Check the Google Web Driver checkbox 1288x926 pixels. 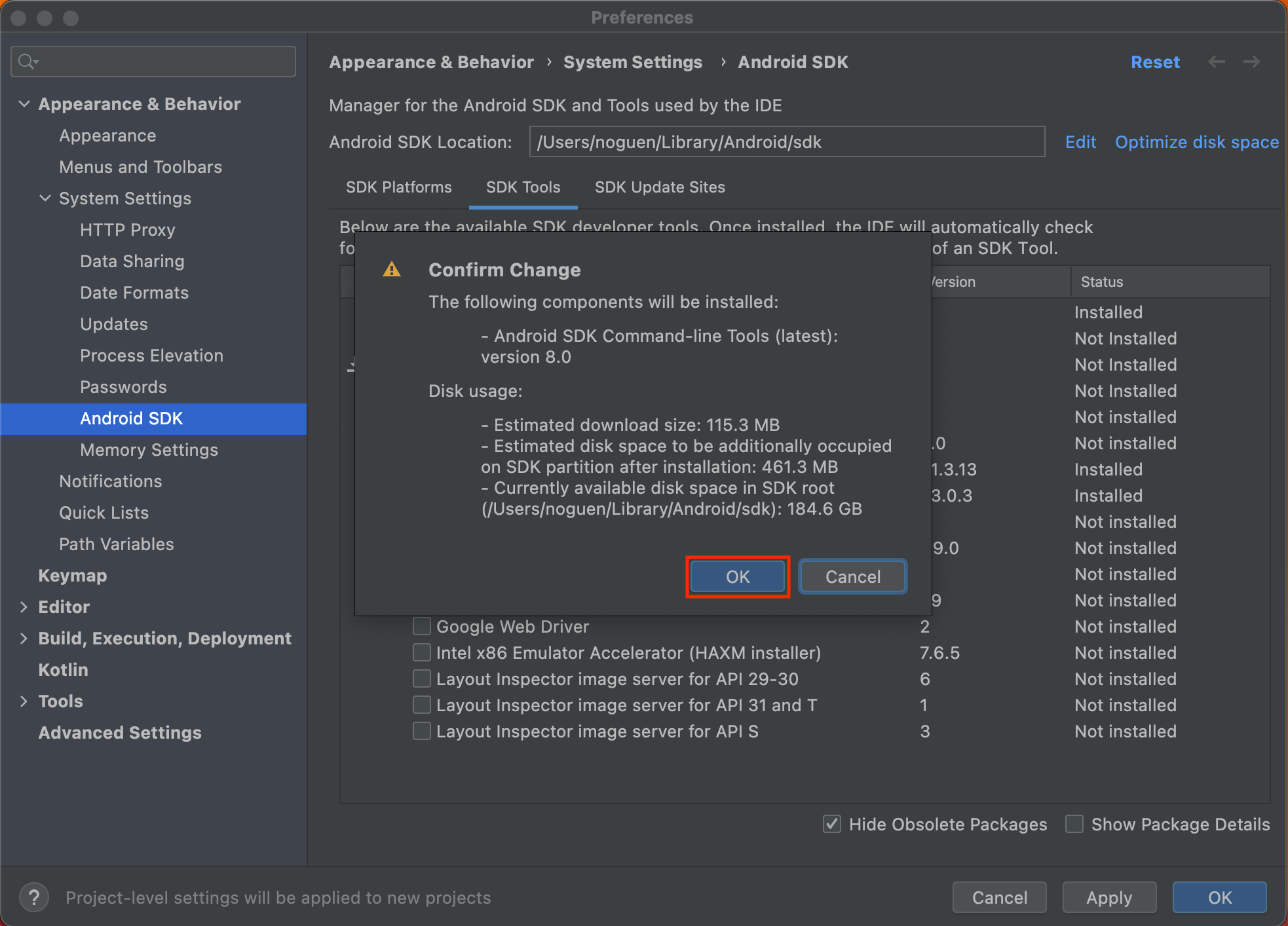tap(422, 627)
